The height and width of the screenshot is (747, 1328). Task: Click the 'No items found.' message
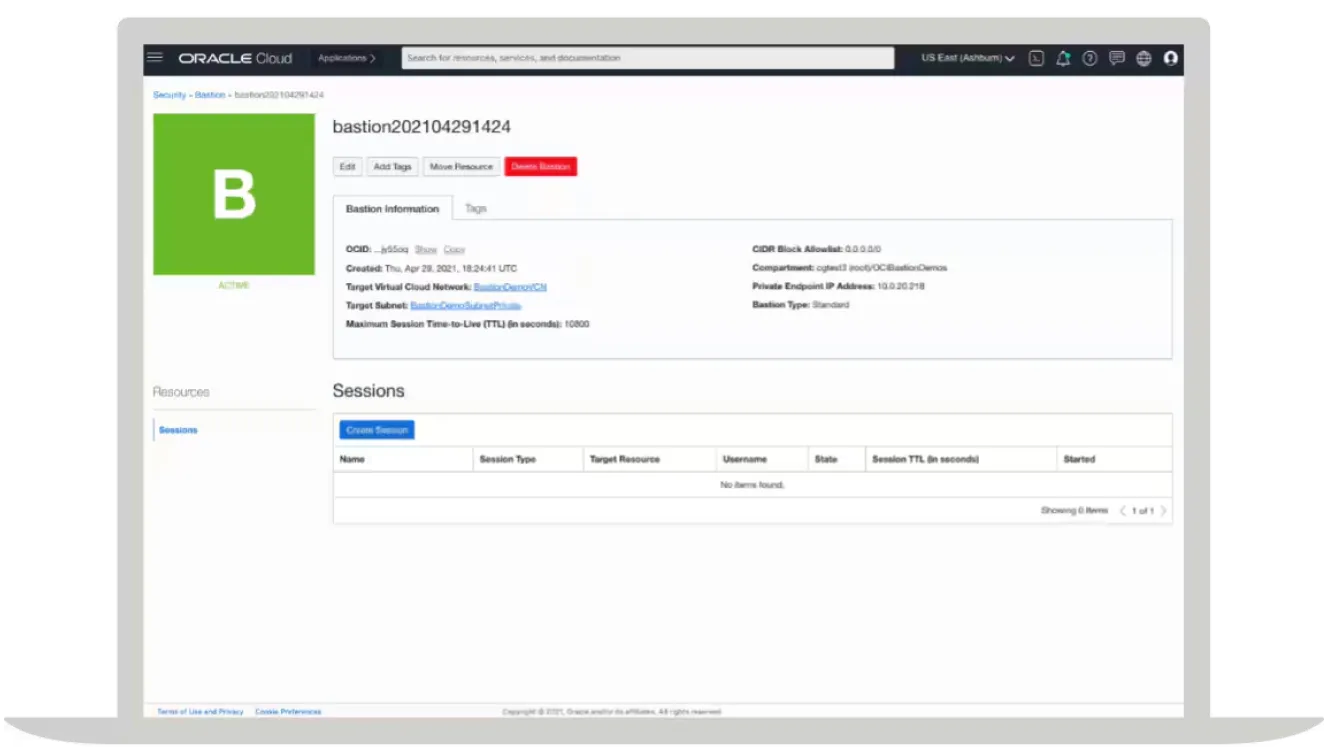pos(752,485)
